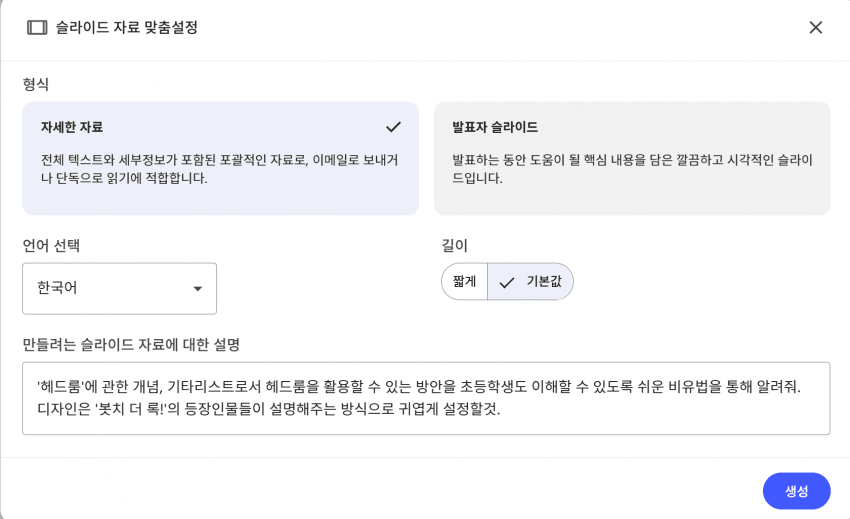This screenshot has width=850, height=519.
Task: Set length to 짧게
Action: tap(464, 282)
